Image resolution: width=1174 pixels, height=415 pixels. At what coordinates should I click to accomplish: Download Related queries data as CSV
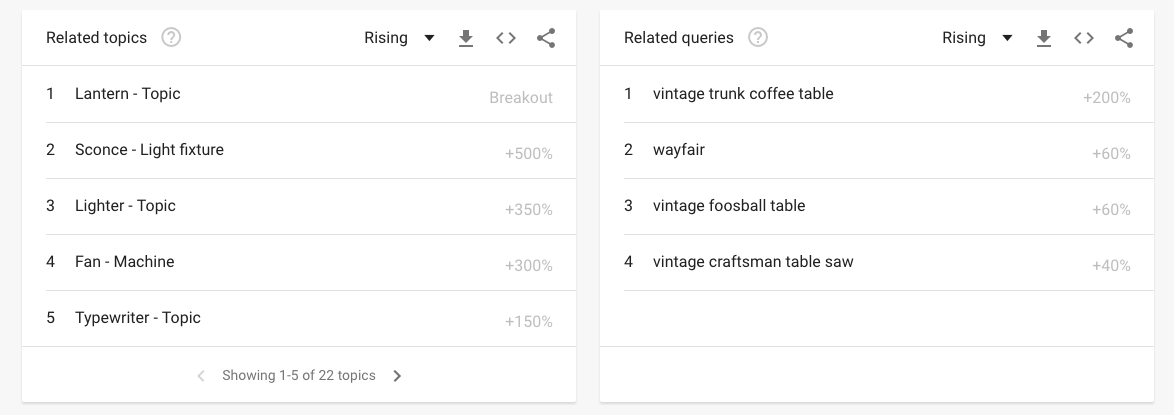click(1044, 38)
